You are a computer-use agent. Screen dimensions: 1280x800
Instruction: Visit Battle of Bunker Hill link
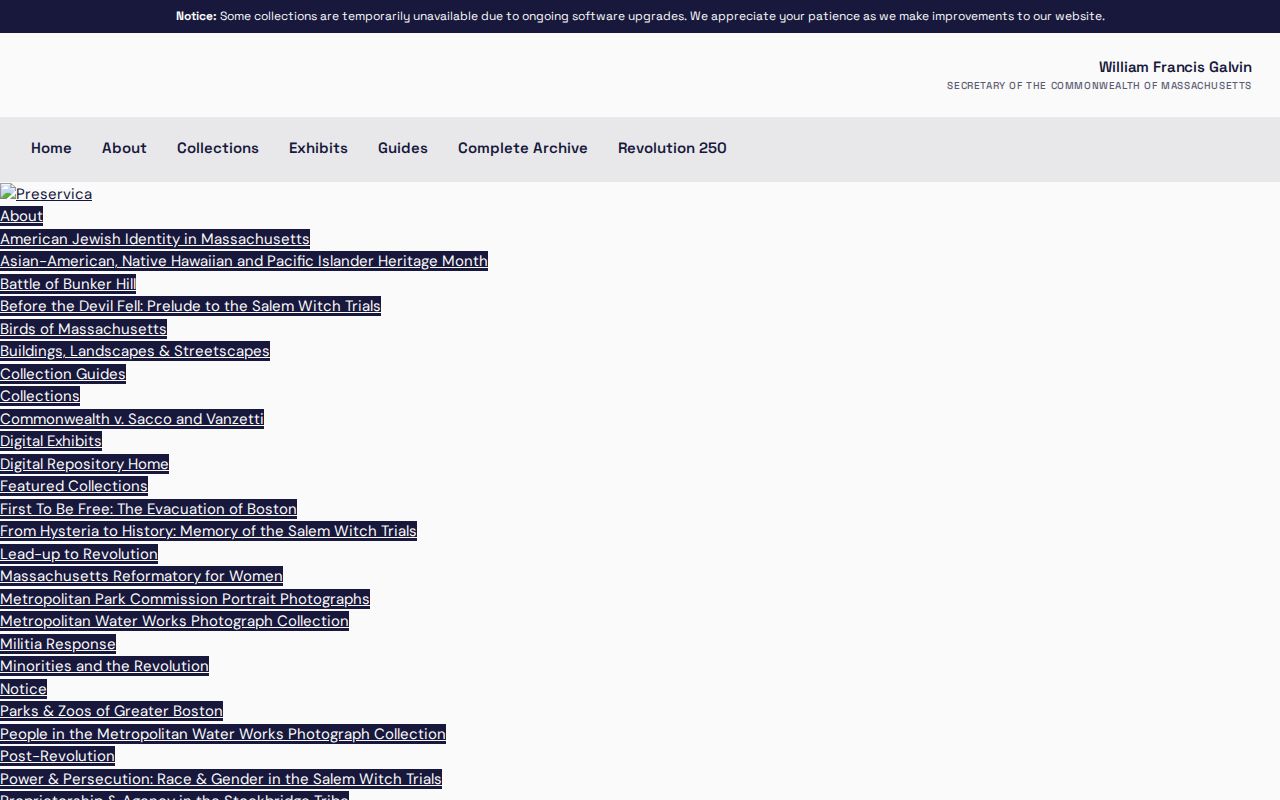[68, 284]
